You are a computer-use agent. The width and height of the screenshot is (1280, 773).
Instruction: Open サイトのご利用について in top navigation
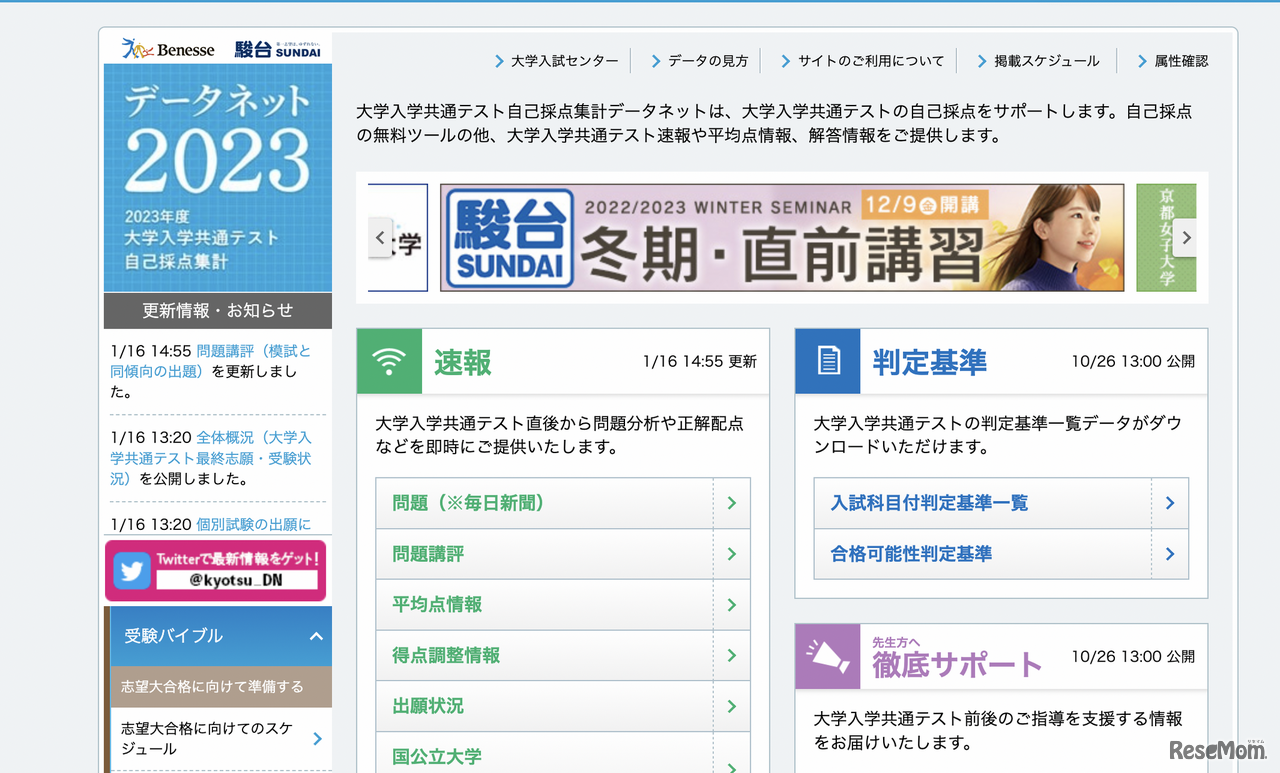pyautogui.click(x=871, y=61)
